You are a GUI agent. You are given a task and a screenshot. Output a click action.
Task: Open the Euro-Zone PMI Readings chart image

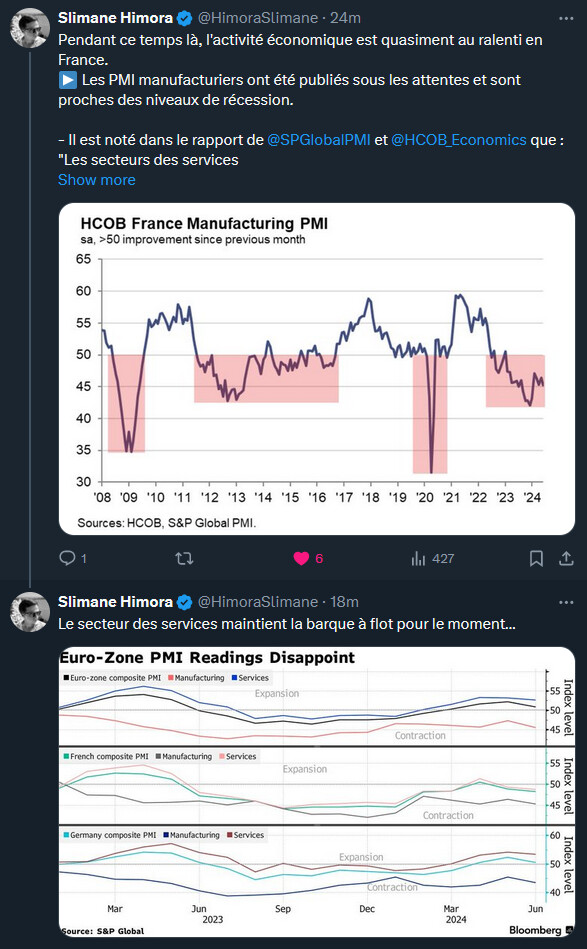[316, 792]
